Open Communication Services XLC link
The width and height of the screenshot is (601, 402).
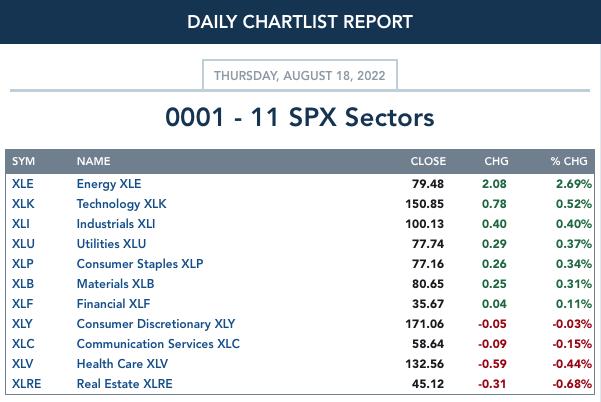point(158,344)
